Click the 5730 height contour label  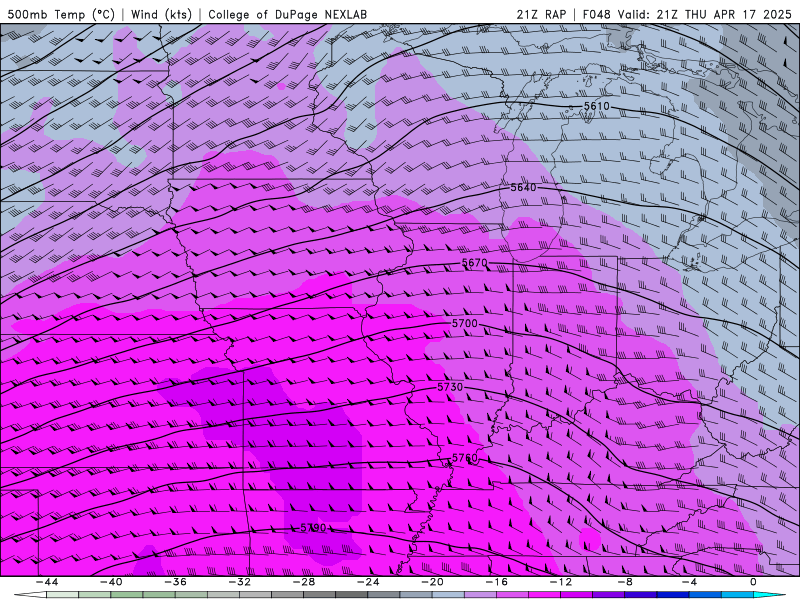coord(450,387)
